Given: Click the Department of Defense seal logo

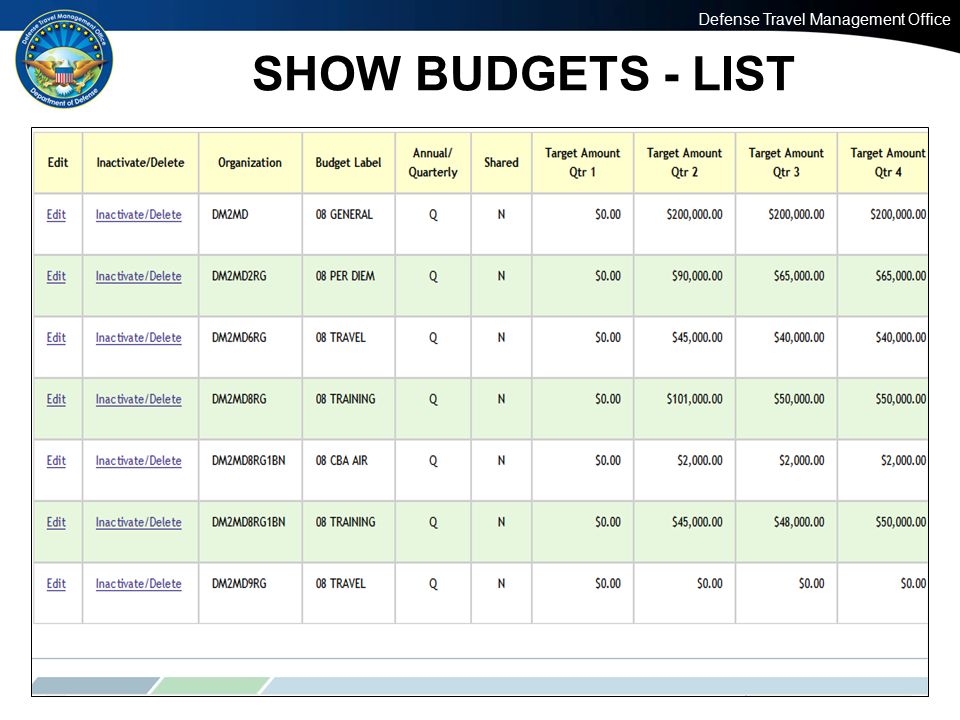Looking at the screenshot, I should (x=64, y=59).
